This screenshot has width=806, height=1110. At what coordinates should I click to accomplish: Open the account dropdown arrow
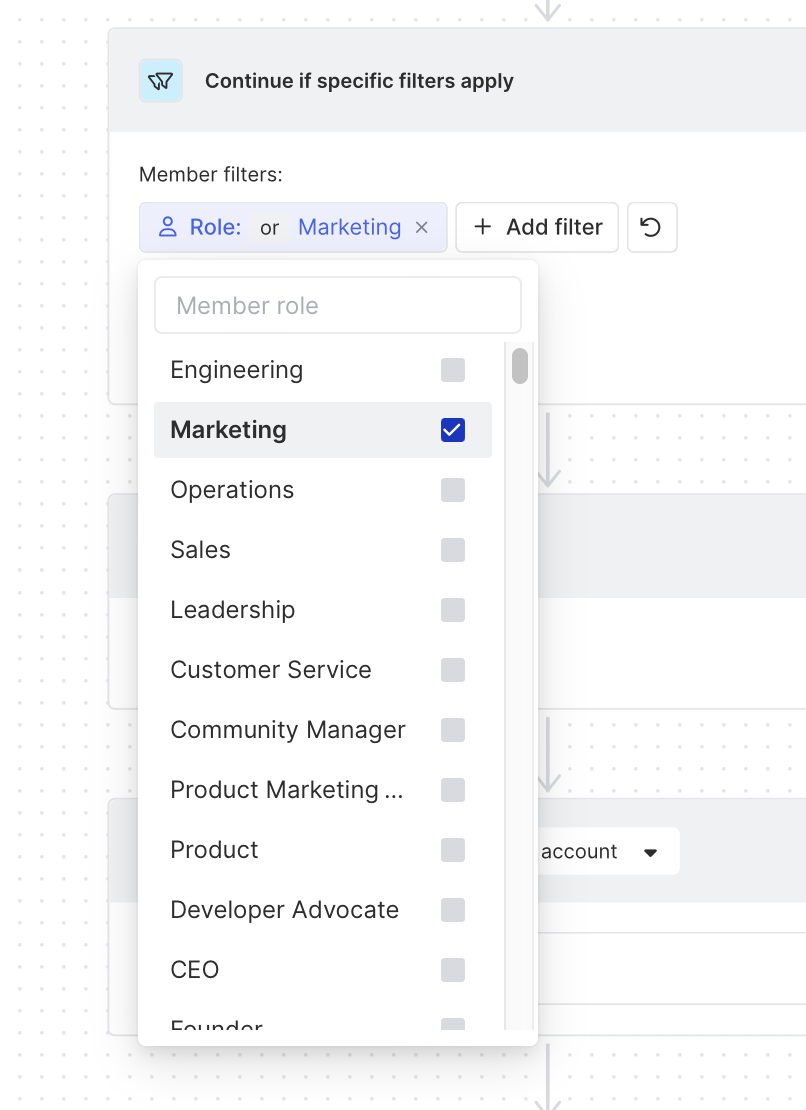650,852
